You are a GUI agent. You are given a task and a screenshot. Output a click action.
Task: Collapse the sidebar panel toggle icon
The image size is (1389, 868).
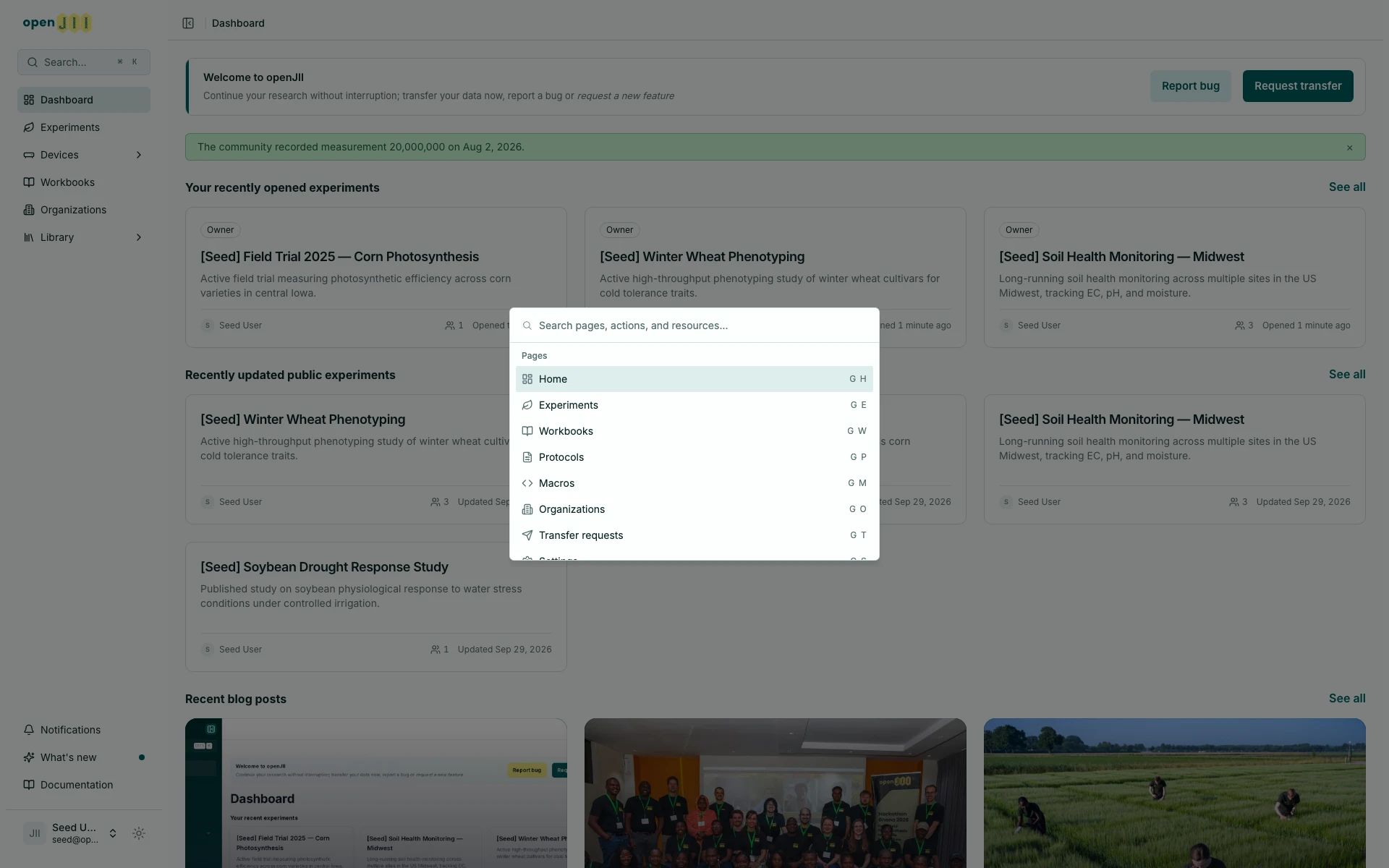point(188,23)
